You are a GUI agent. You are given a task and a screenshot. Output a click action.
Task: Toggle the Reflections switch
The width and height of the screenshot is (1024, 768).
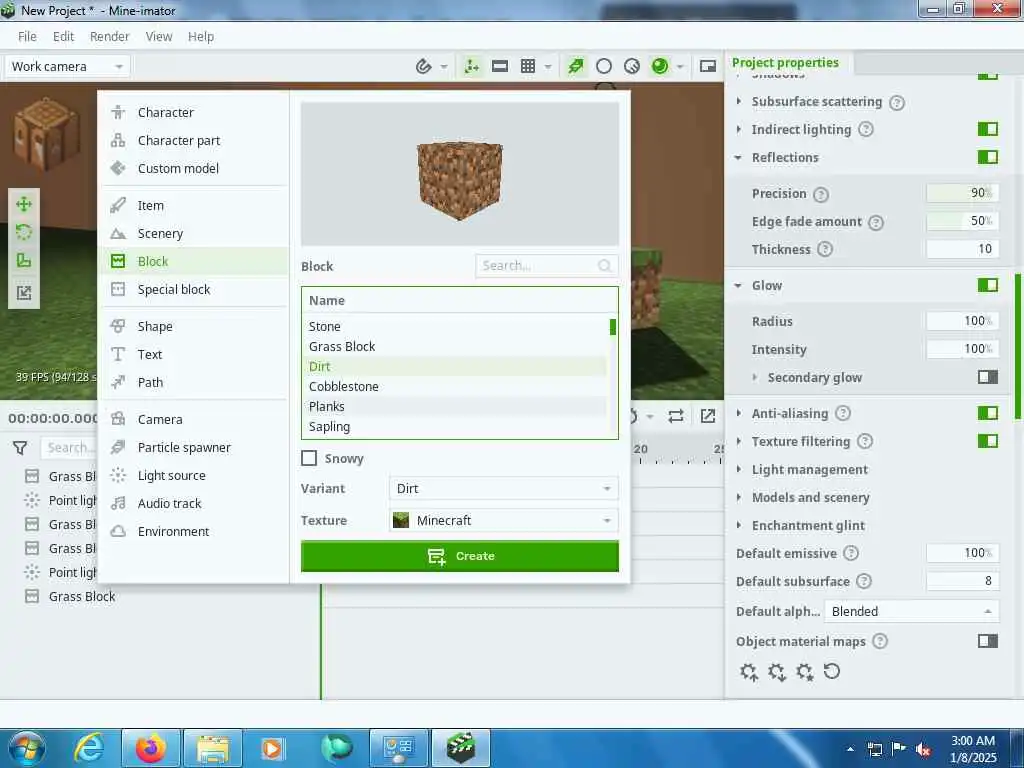988,157
